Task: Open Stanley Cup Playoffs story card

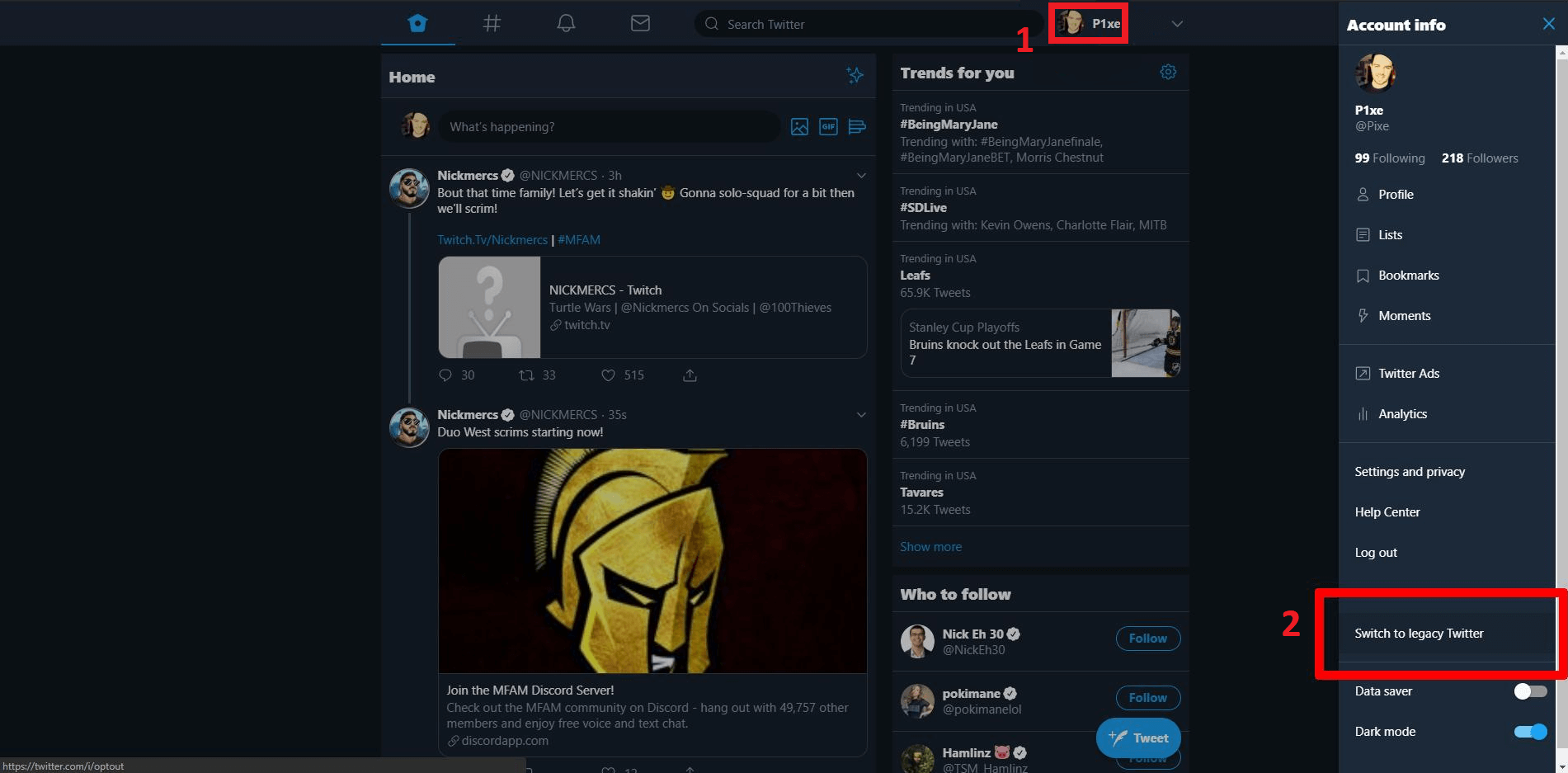Action: pyautogui.click(x=1040, y=343)
